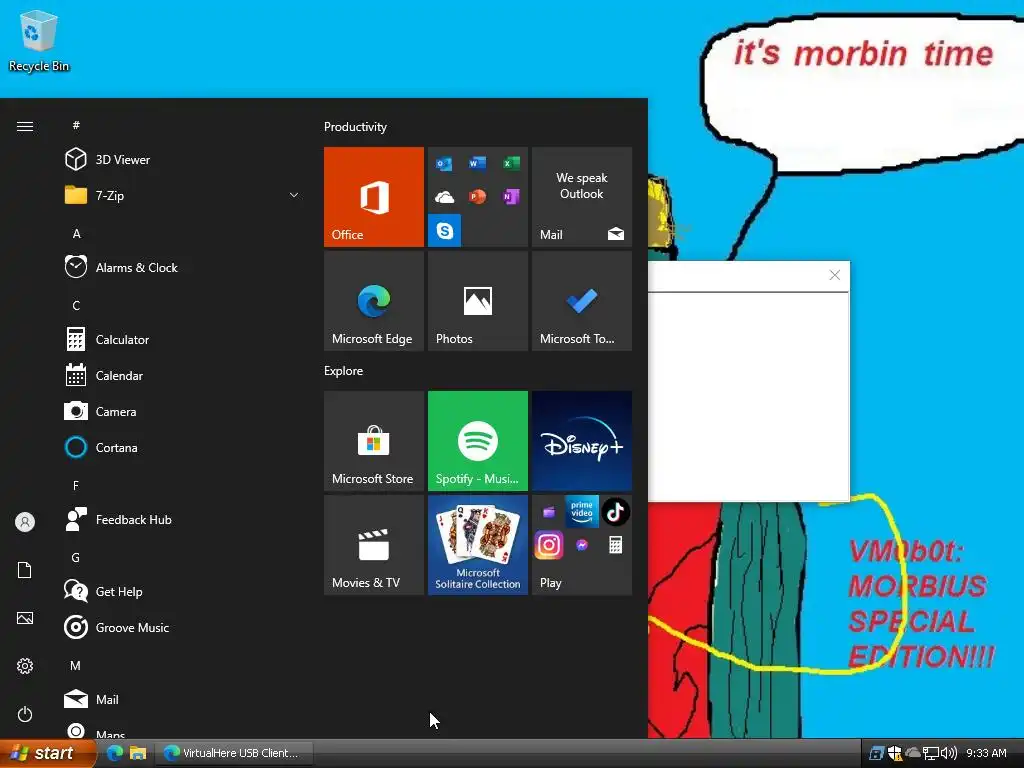Click the # letter header in app list
1024x768 pixels.
tap(76, 125)
